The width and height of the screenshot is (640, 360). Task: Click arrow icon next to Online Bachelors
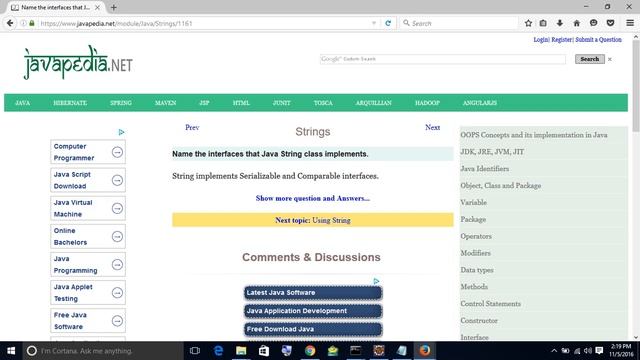117,237
